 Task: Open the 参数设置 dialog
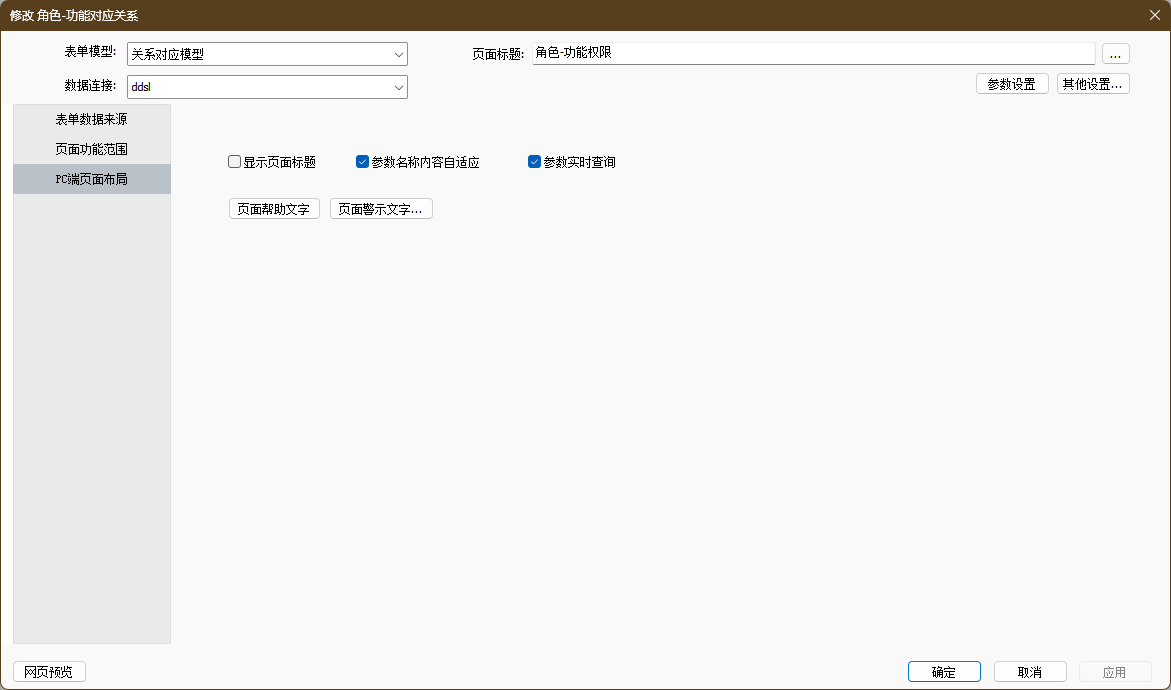coord(1011,84)
